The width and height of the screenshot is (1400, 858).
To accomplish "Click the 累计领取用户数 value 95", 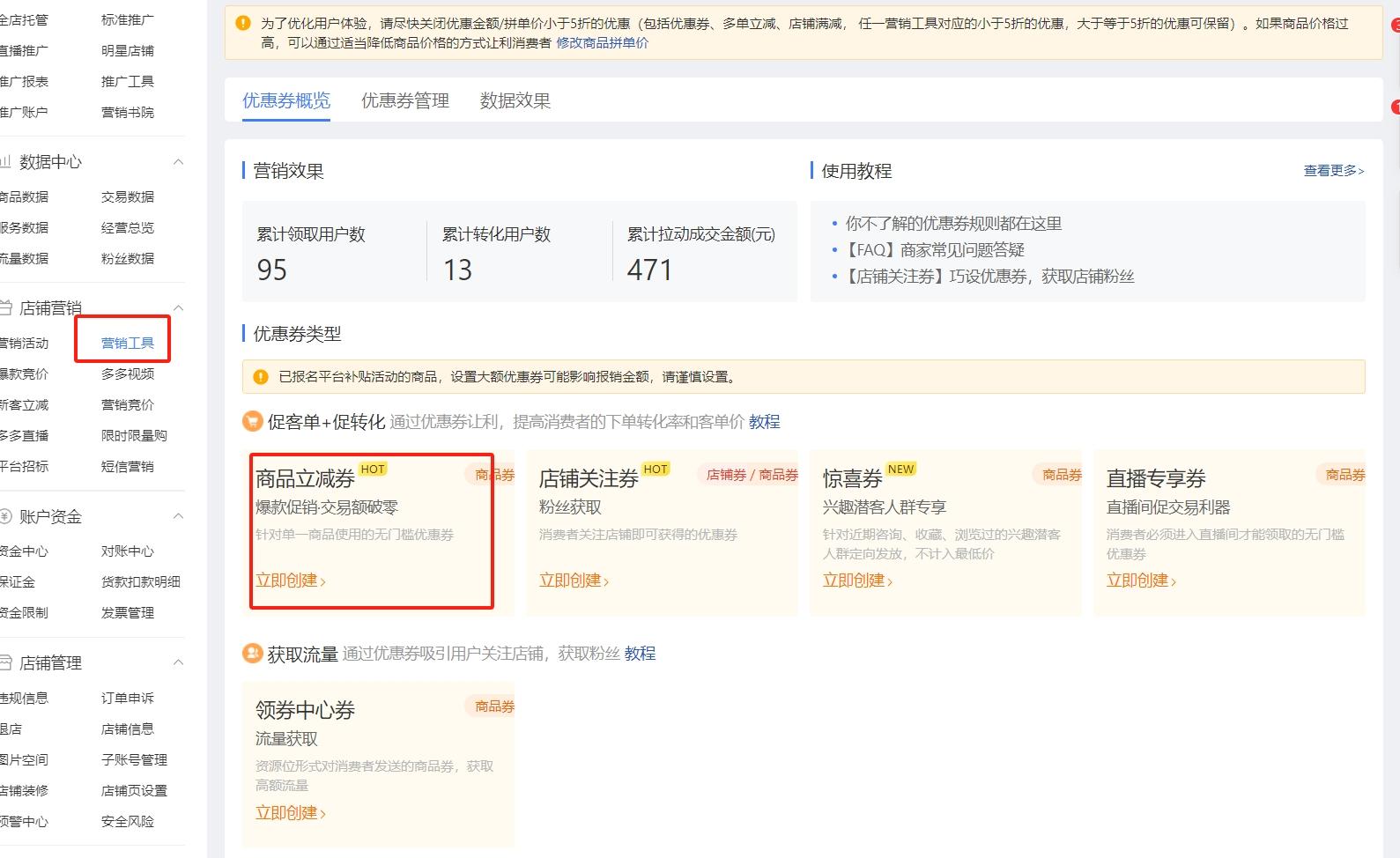I will pos(272,270).
